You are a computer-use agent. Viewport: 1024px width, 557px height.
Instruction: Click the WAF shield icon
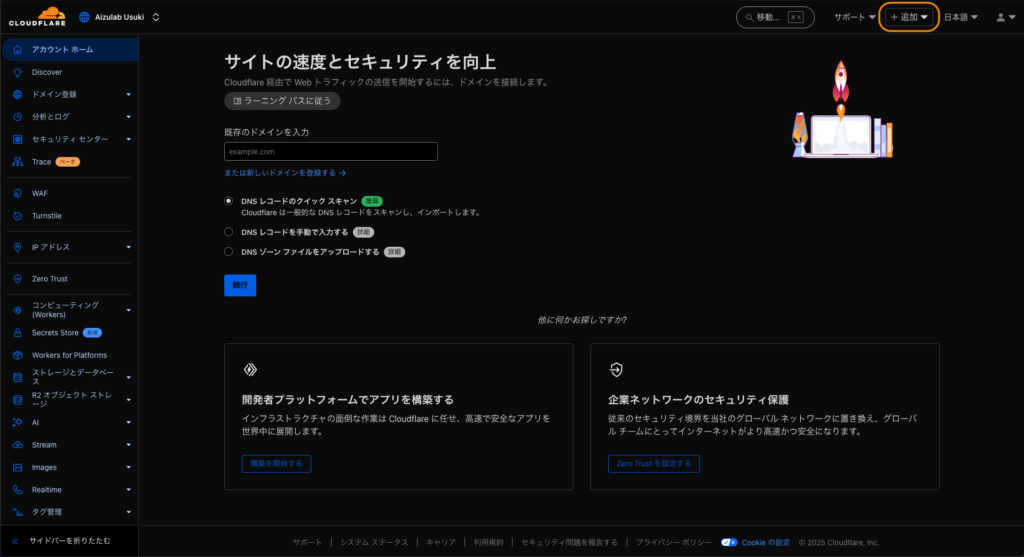18,193
